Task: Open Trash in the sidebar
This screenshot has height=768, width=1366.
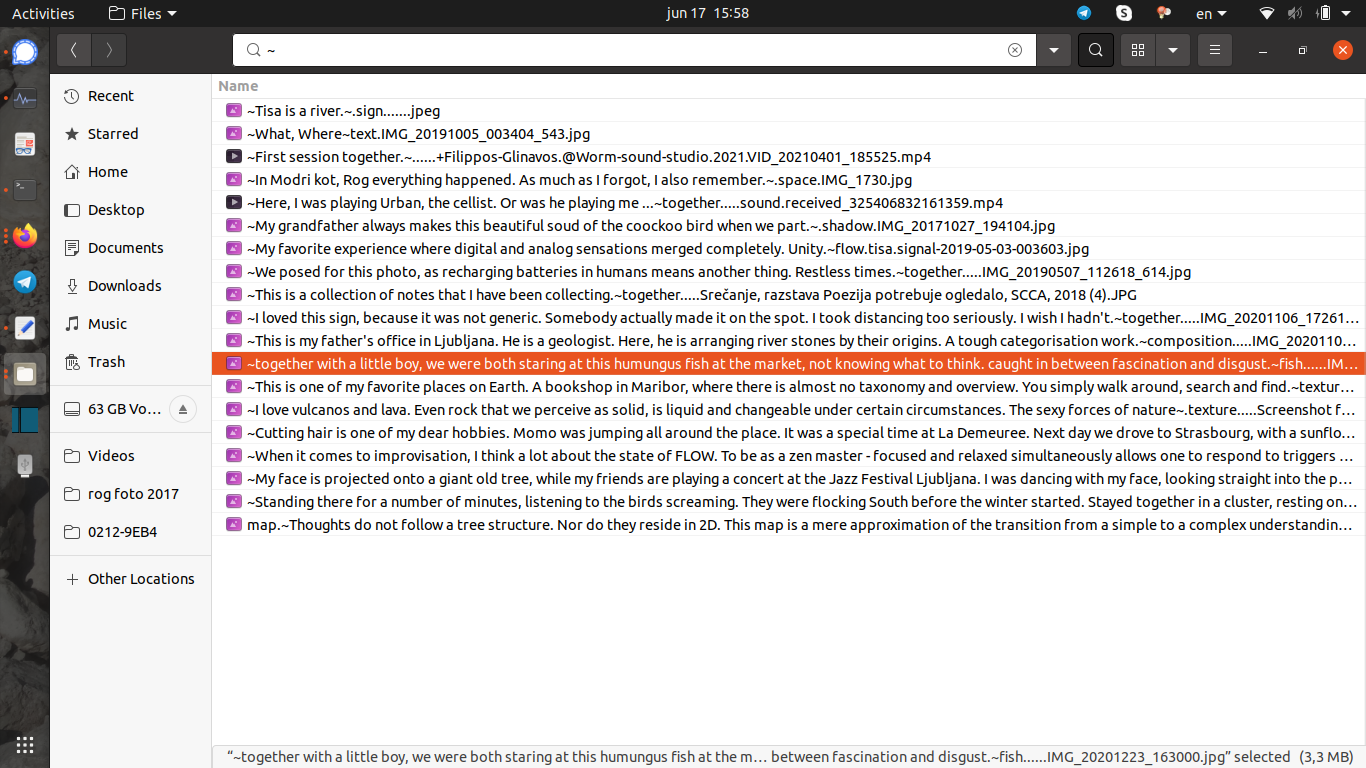Action: click(x=131, y=362)
